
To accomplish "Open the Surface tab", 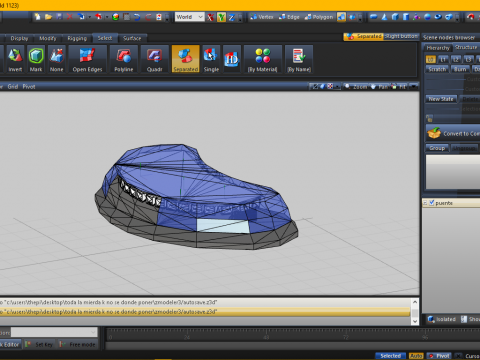I will click(x=132, y=38).
